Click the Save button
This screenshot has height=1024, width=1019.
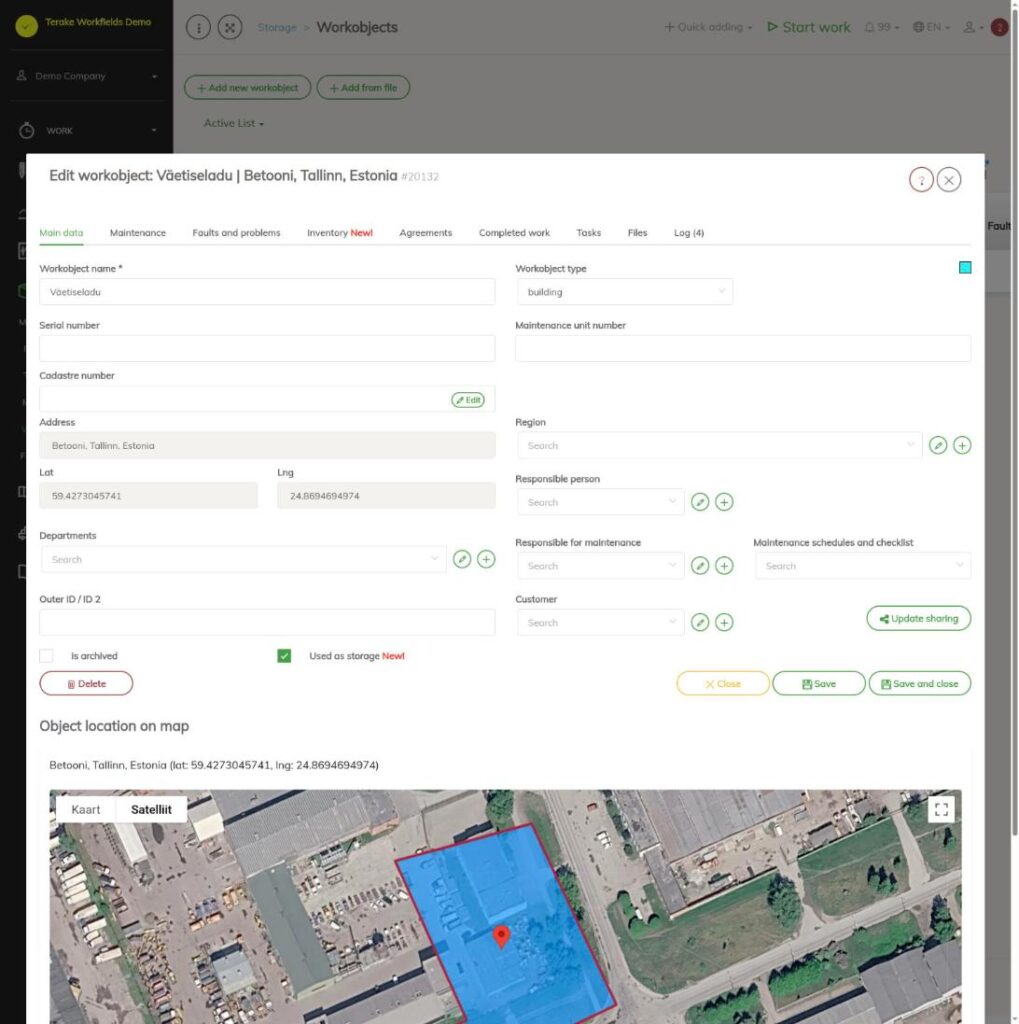click(819, 684)
